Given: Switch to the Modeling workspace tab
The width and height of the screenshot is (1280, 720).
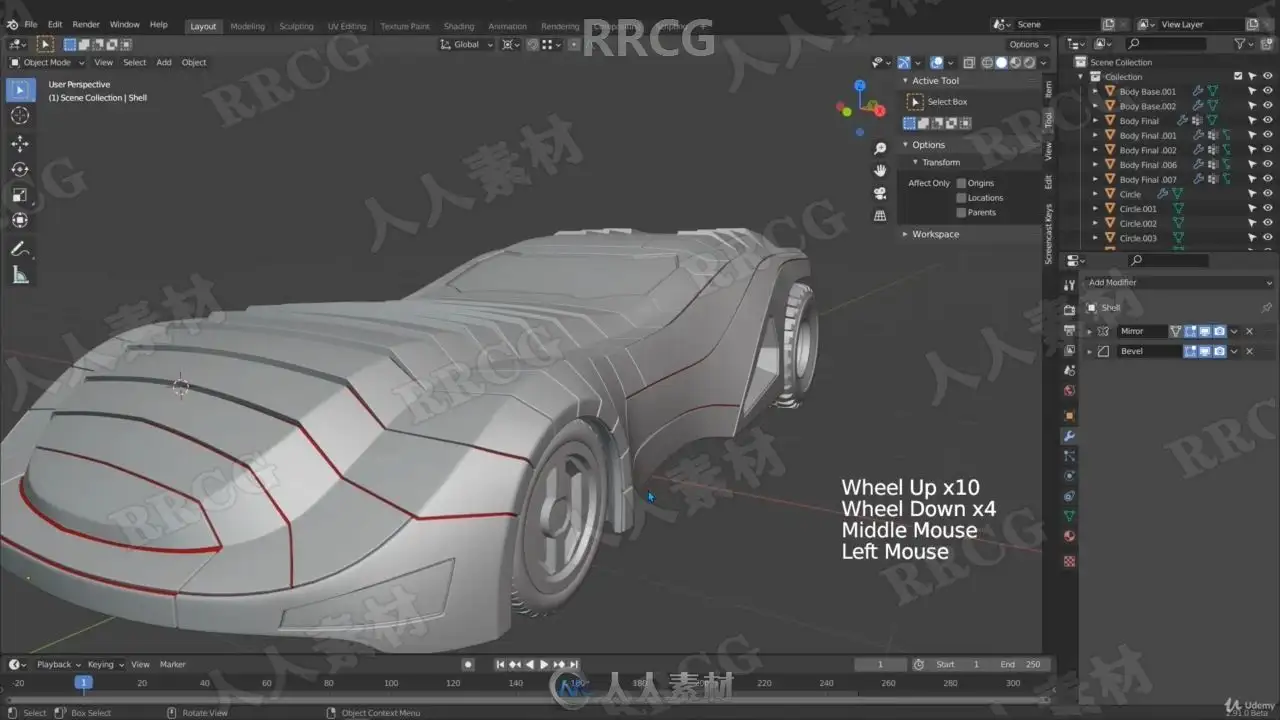Looking at the screenshot, I should click(x=247, y=26).
